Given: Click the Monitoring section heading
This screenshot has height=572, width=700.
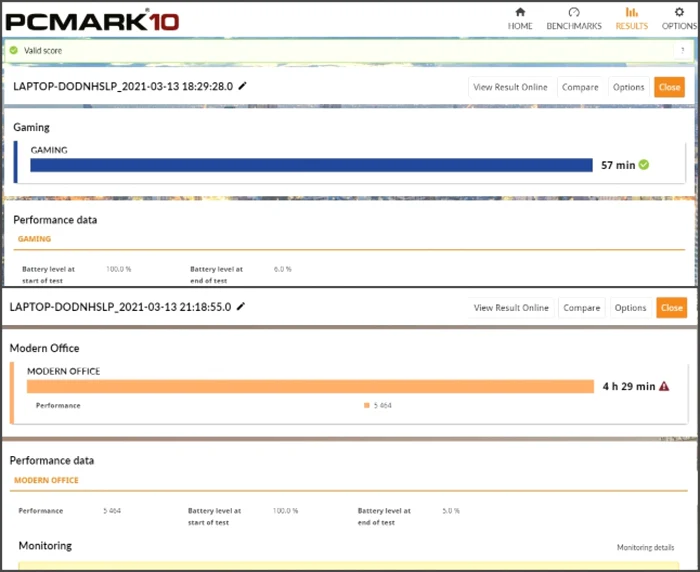Looking at the screenshot, I should coord(45,545).
